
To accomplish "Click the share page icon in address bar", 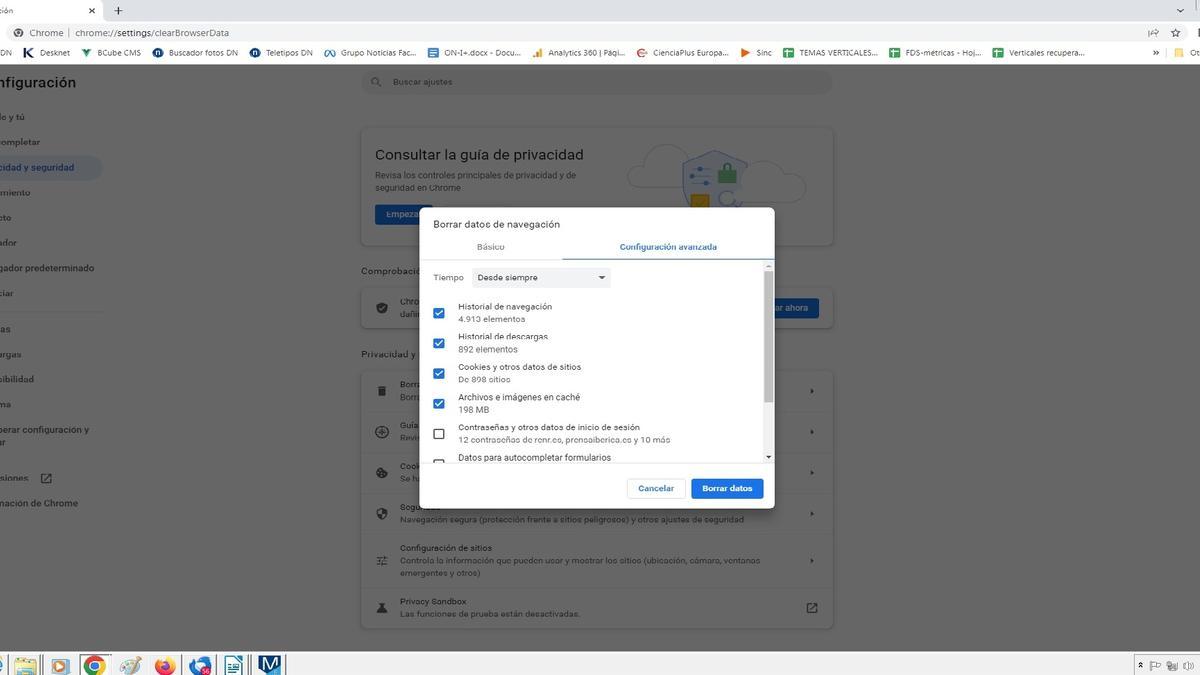I will coord(1153,33).
